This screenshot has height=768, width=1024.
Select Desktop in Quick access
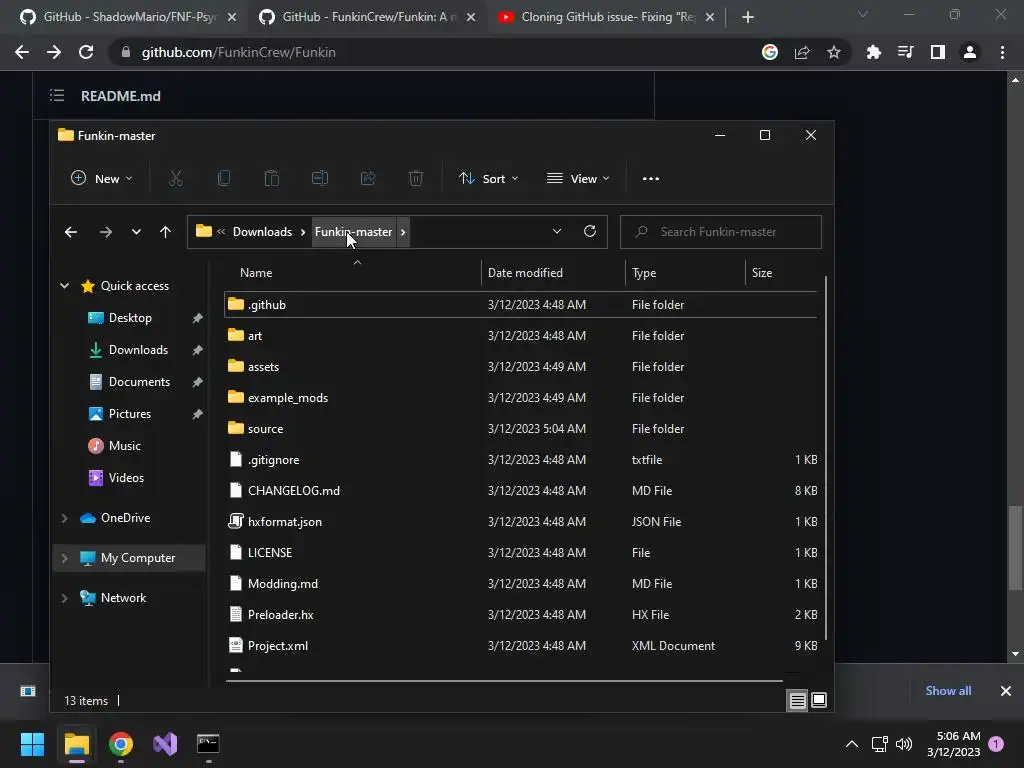point(130,318)
